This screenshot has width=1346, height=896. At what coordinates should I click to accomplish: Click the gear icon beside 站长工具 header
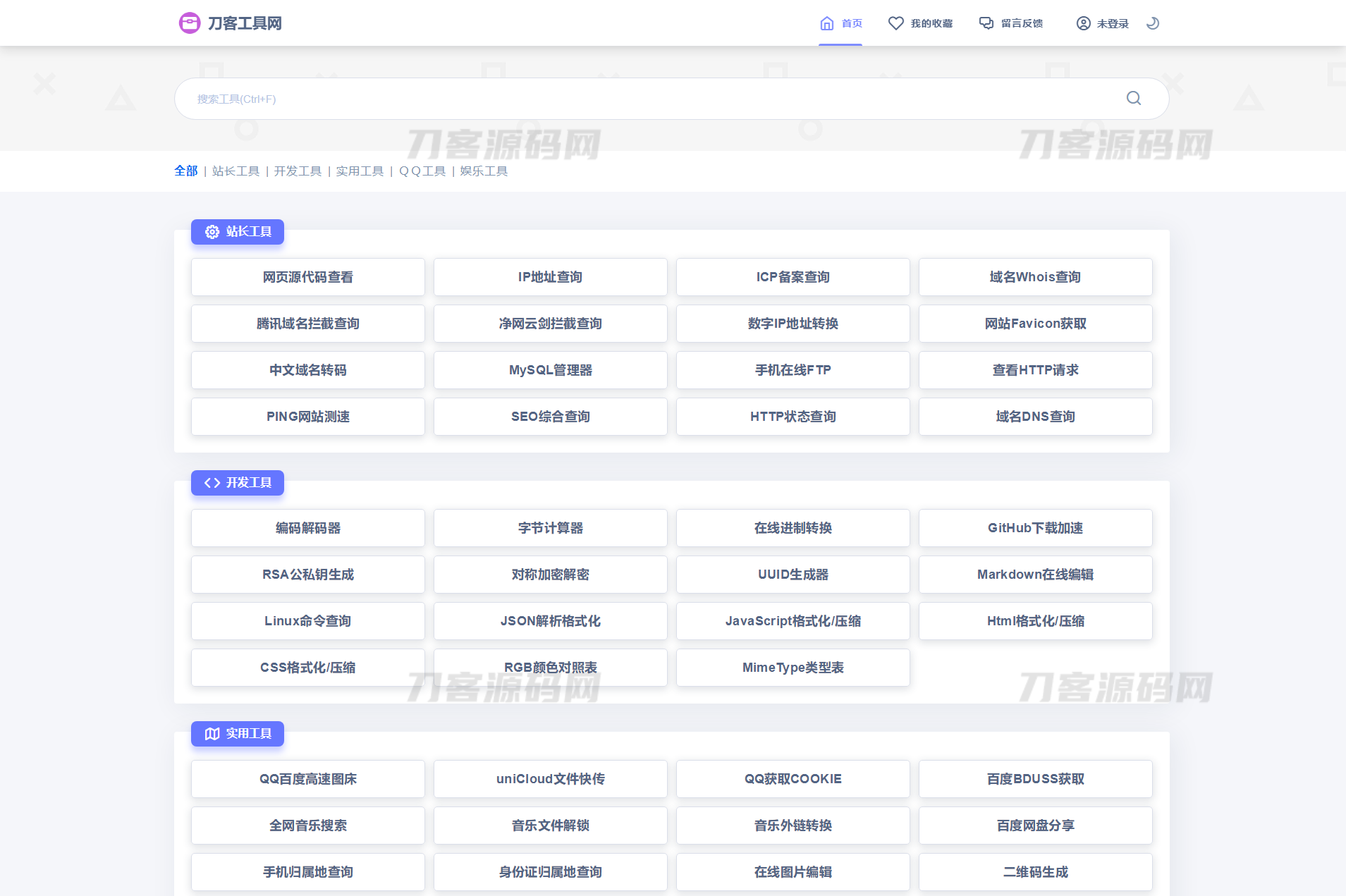(x=212, y=231)
